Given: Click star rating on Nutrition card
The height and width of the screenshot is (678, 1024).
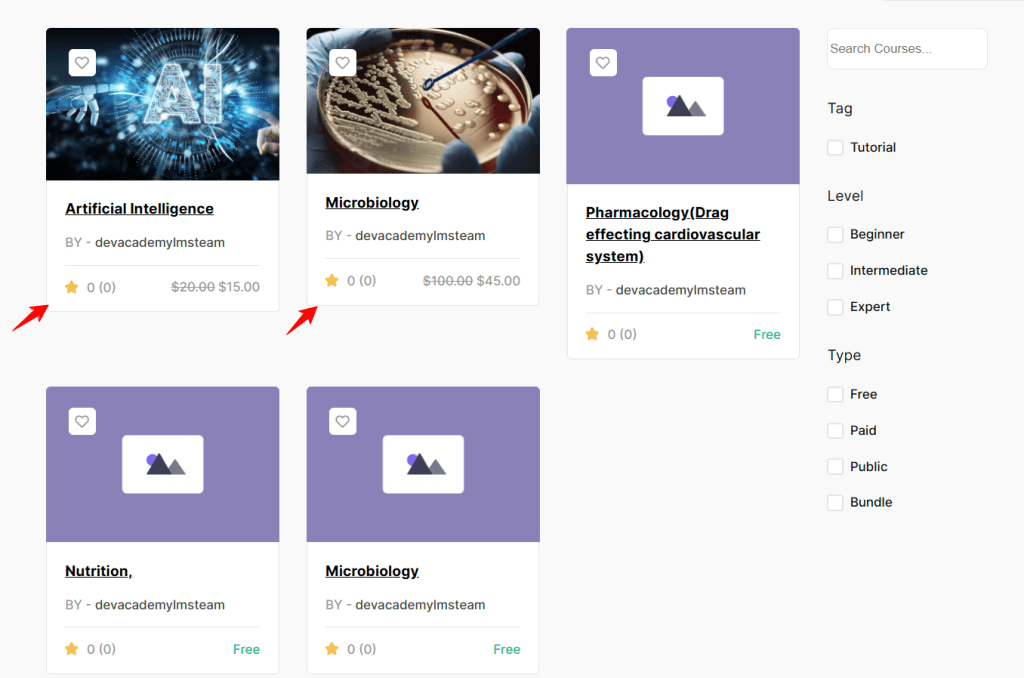Looking at the screenshot, I should pos(72,649).
